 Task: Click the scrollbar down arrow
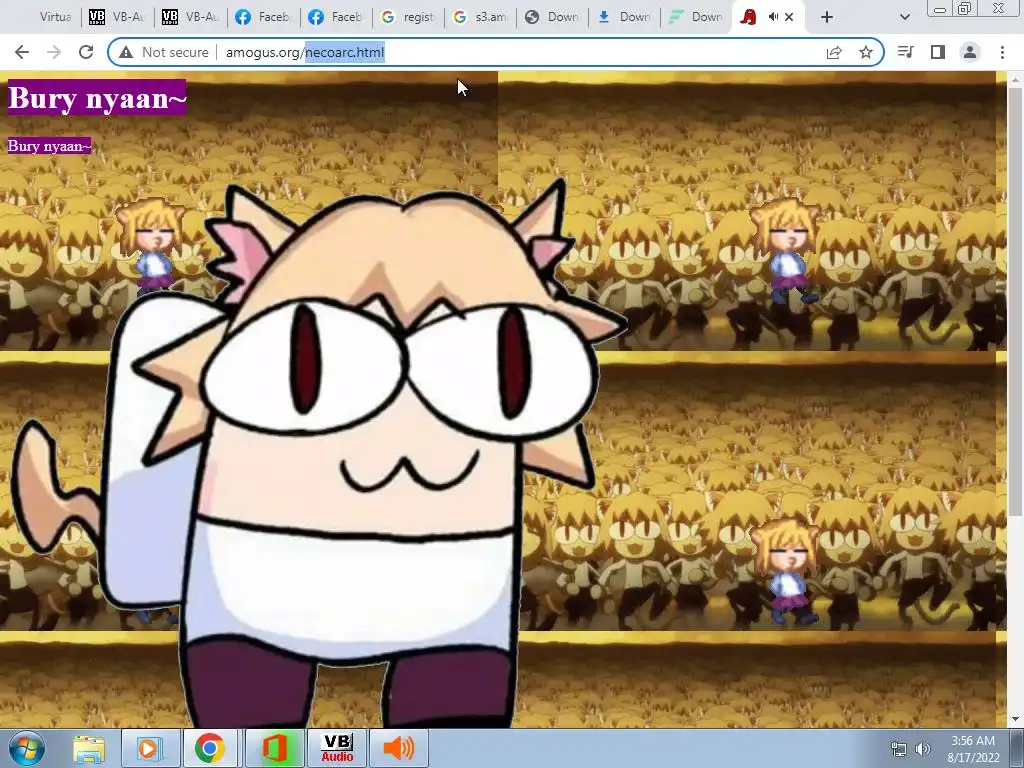(1016, 720)
